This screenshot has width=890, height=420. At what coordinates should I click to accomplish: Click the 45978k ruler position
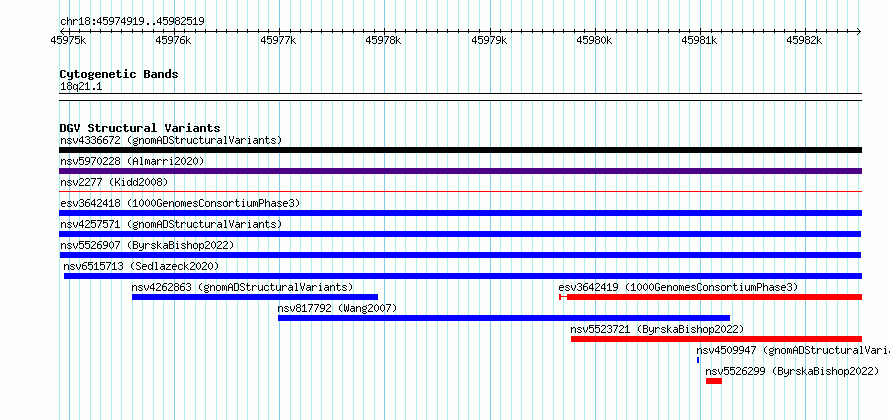[383, 40]
